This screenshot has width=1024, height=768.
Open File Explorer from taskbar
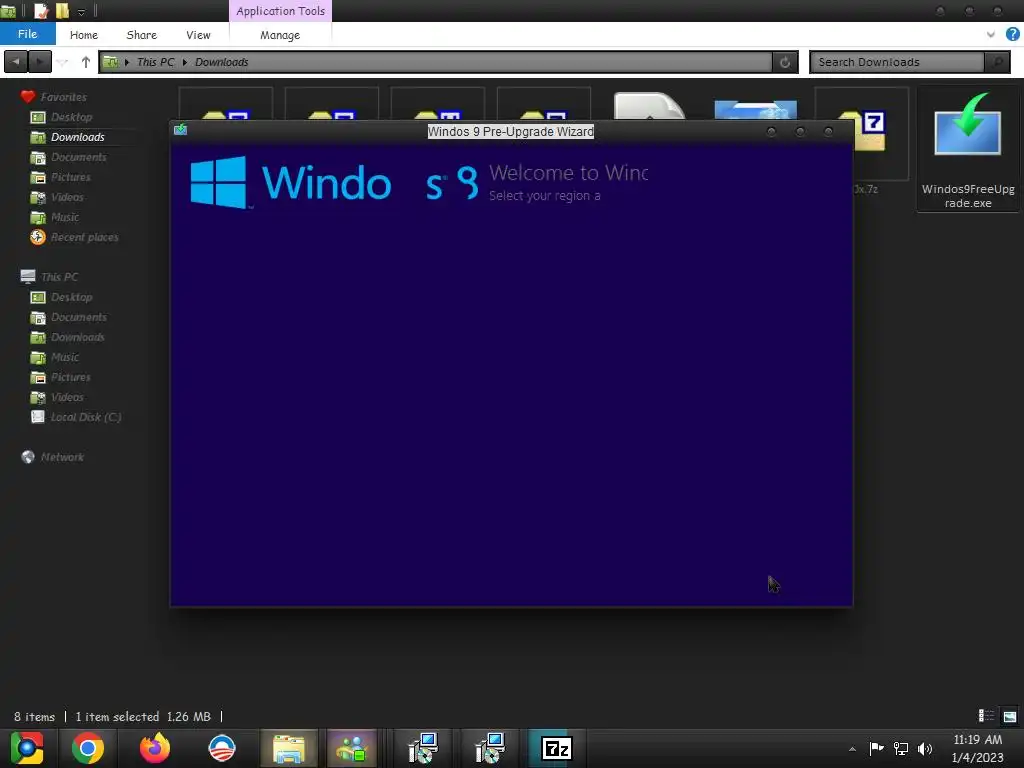tap(289, 748)
